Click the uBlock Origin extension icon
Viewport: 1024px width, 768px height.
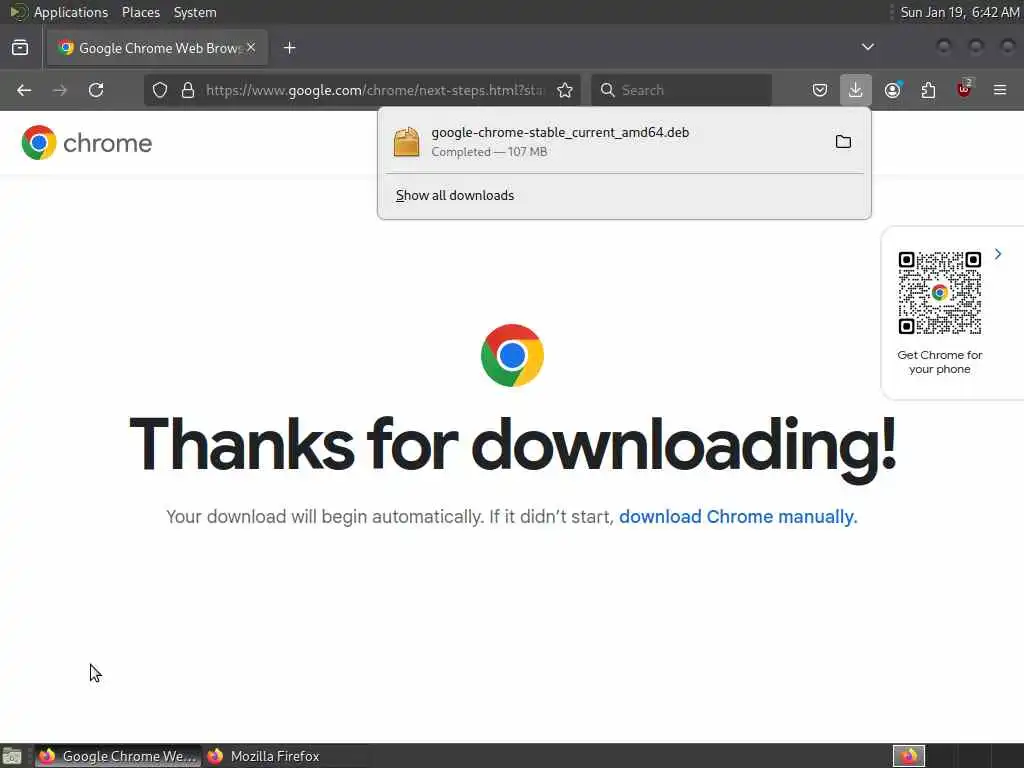click(x=965, y=89)
